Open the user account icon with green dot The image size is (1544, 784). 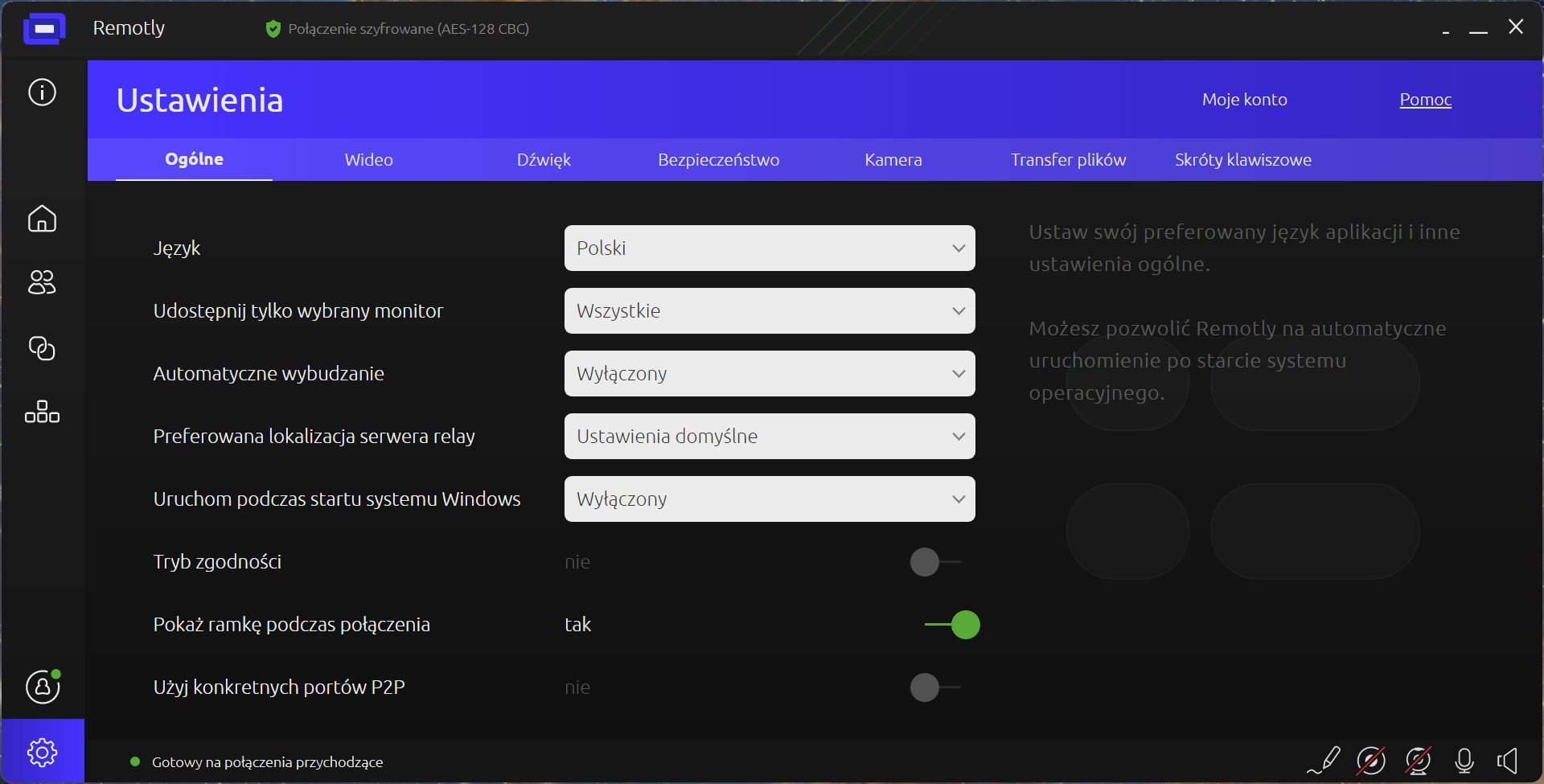[x=43, y=686]
